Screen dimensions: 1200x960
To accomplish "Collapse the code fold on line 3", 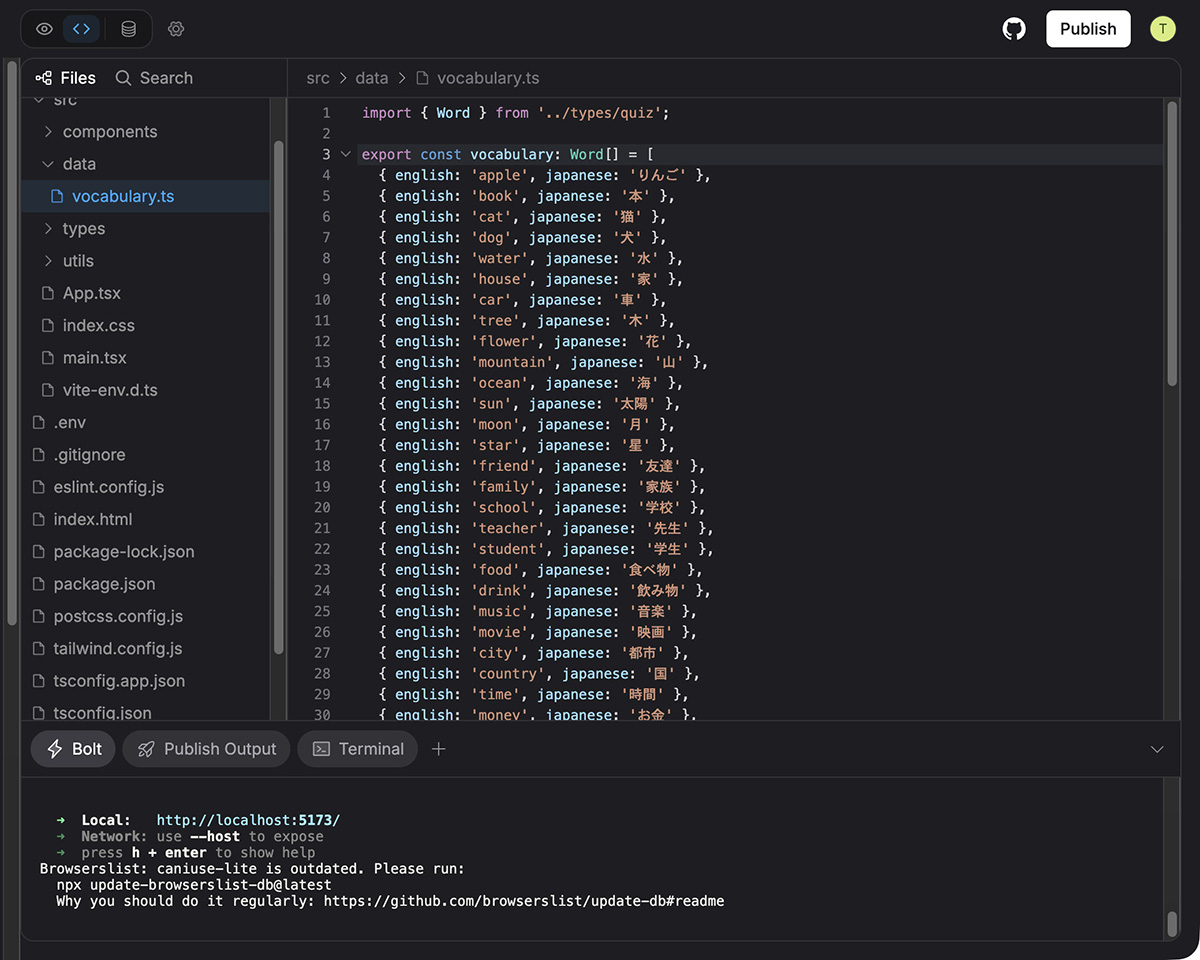I will pos(345,155).
